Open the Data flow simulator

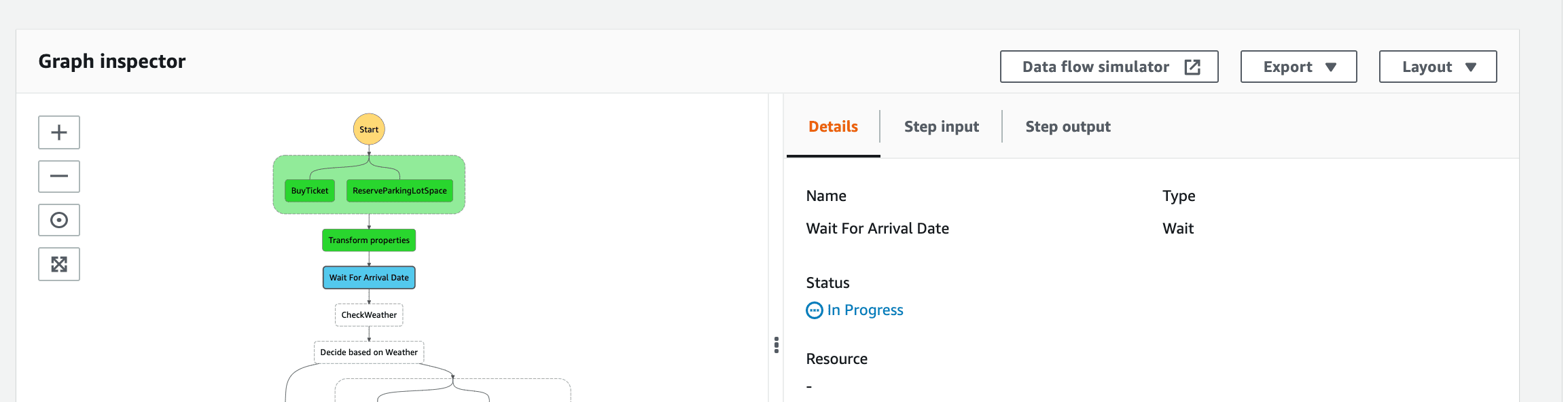pyautogui.click(x=1109, y=67)
